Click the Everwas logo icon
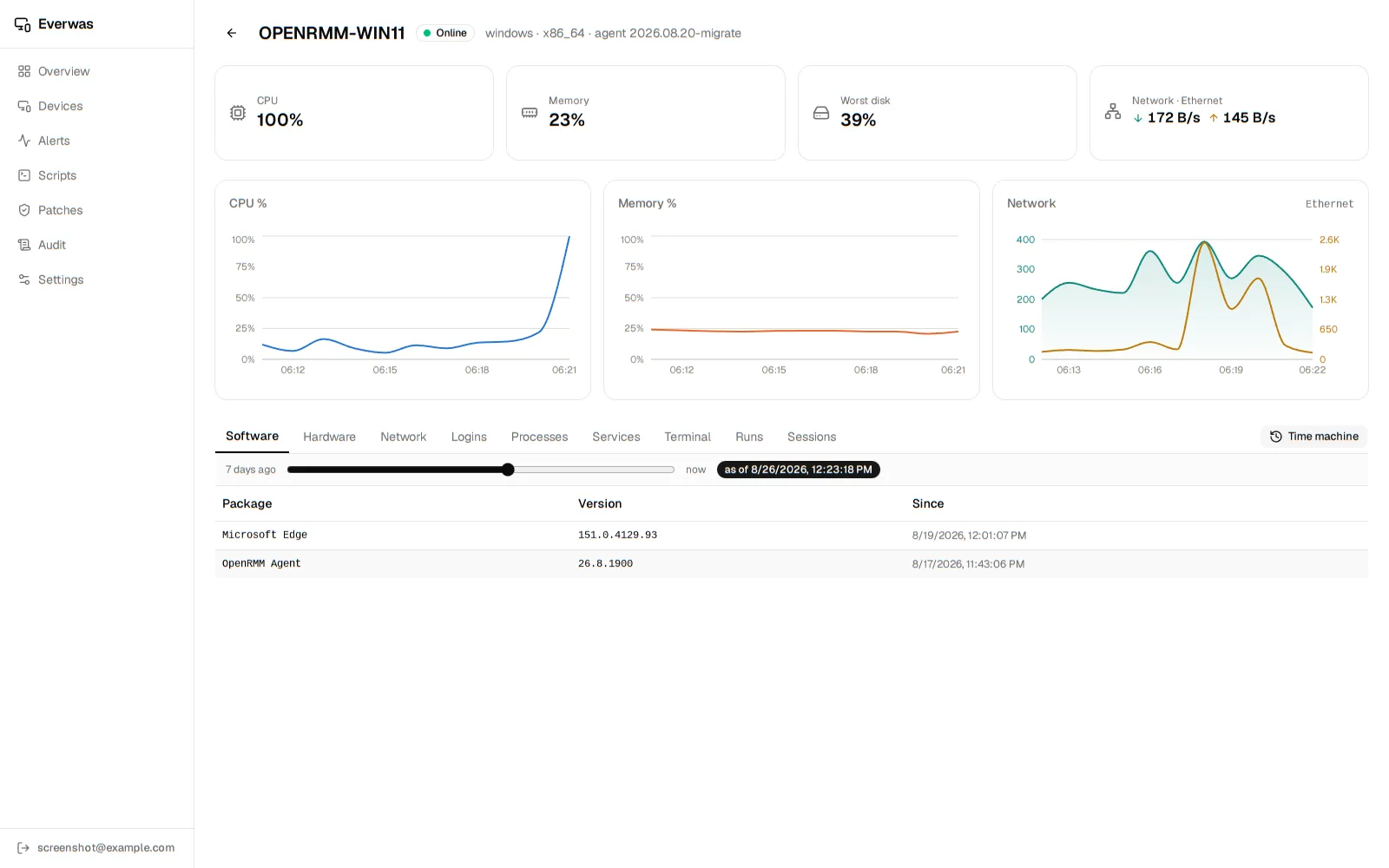Viewport: 1389px width, 868px height. 23,24
